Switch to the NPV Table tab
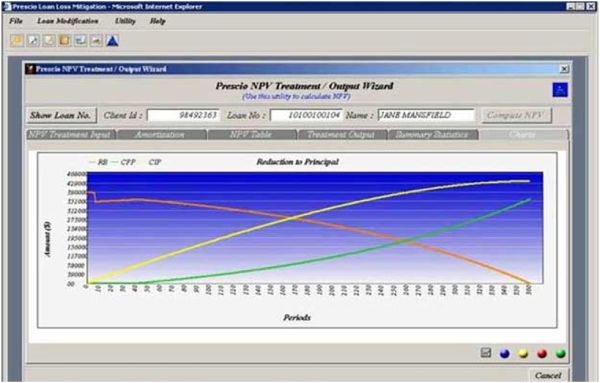This screenshot has width=600, height=383. click(252, 135)
